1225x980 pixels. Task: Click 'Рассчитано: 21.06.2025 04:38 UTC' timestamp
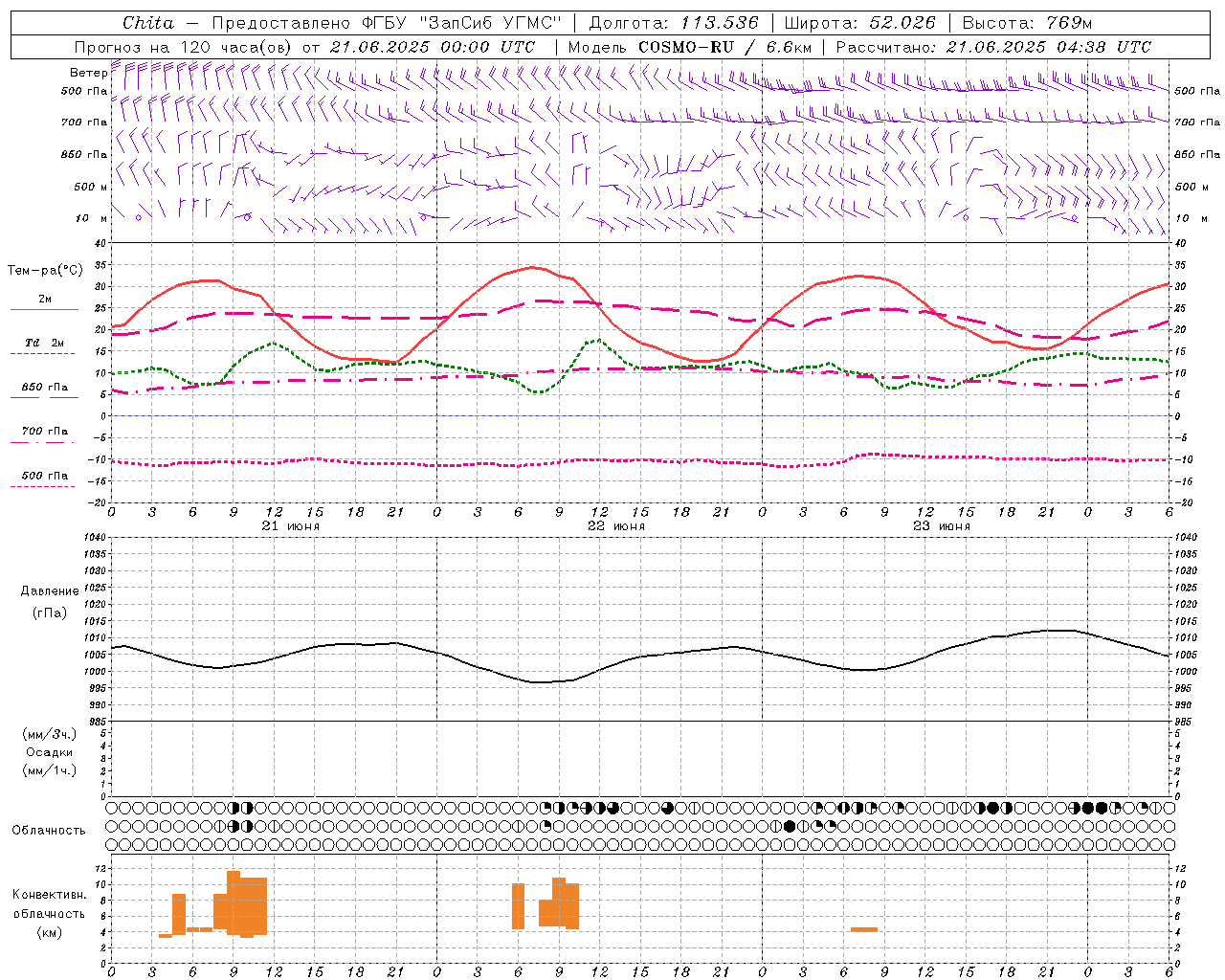993,47
